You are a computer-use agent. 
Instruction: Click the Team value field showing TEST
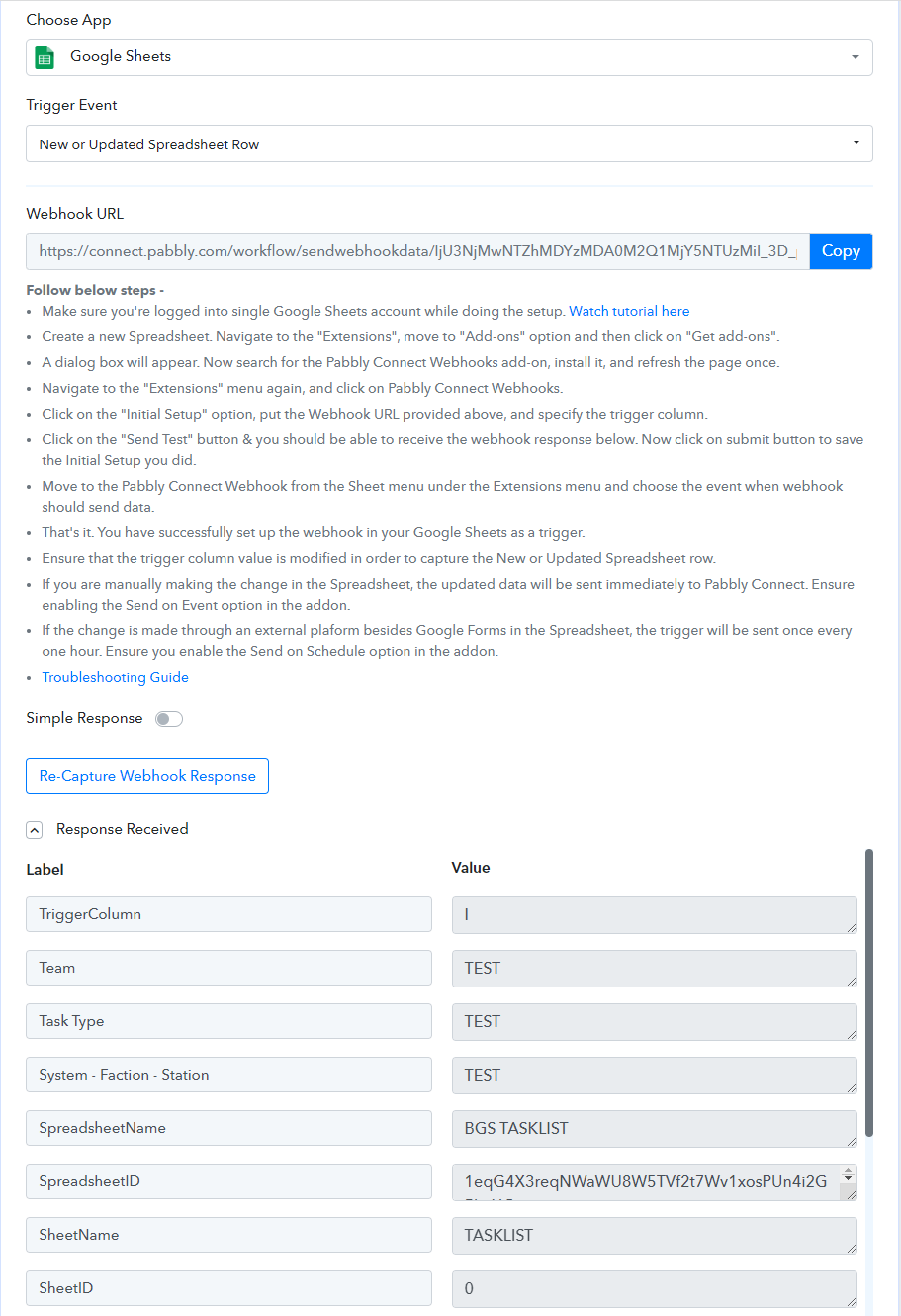[x=655, y=968]
